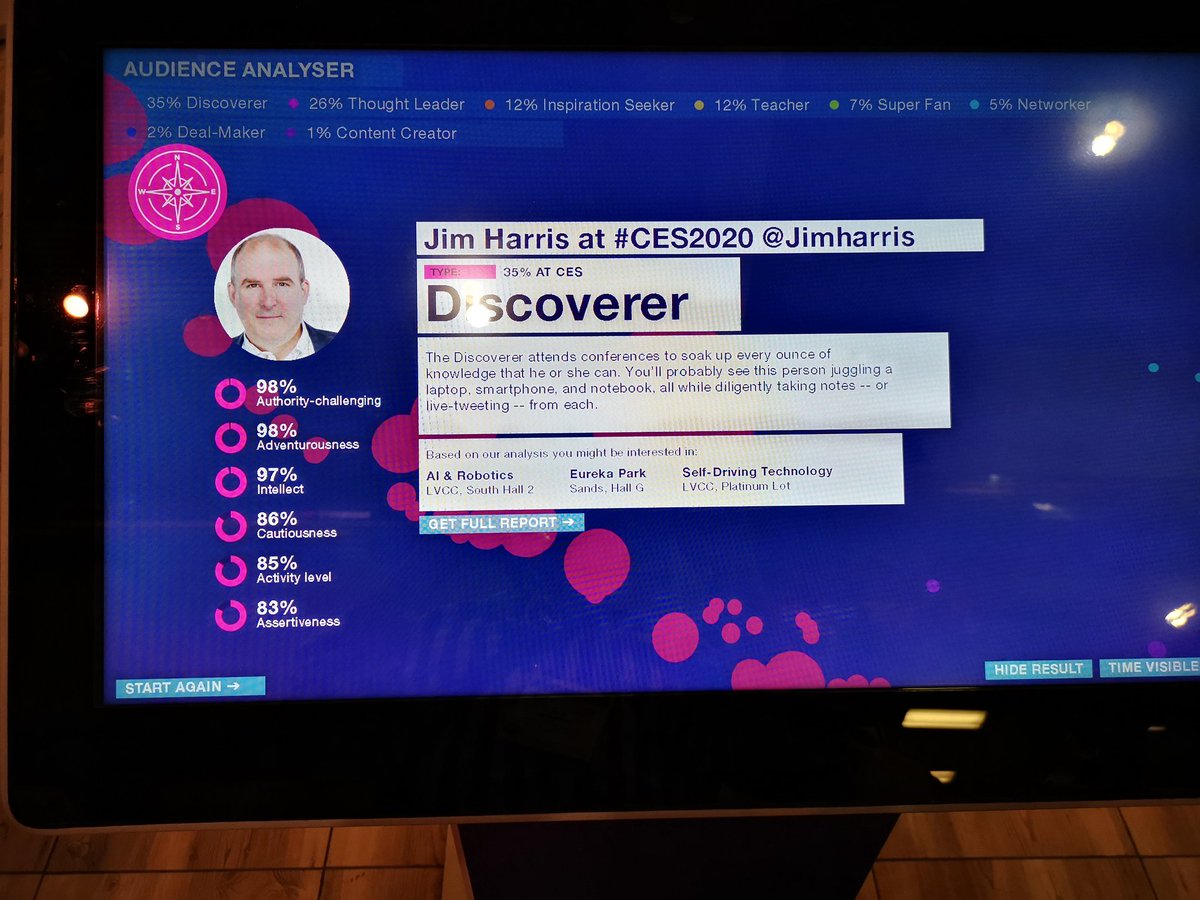Tap the START AGAIN button
This screenshot has width=1200, height=900.
pyautogui.click(x=190, y=687)
